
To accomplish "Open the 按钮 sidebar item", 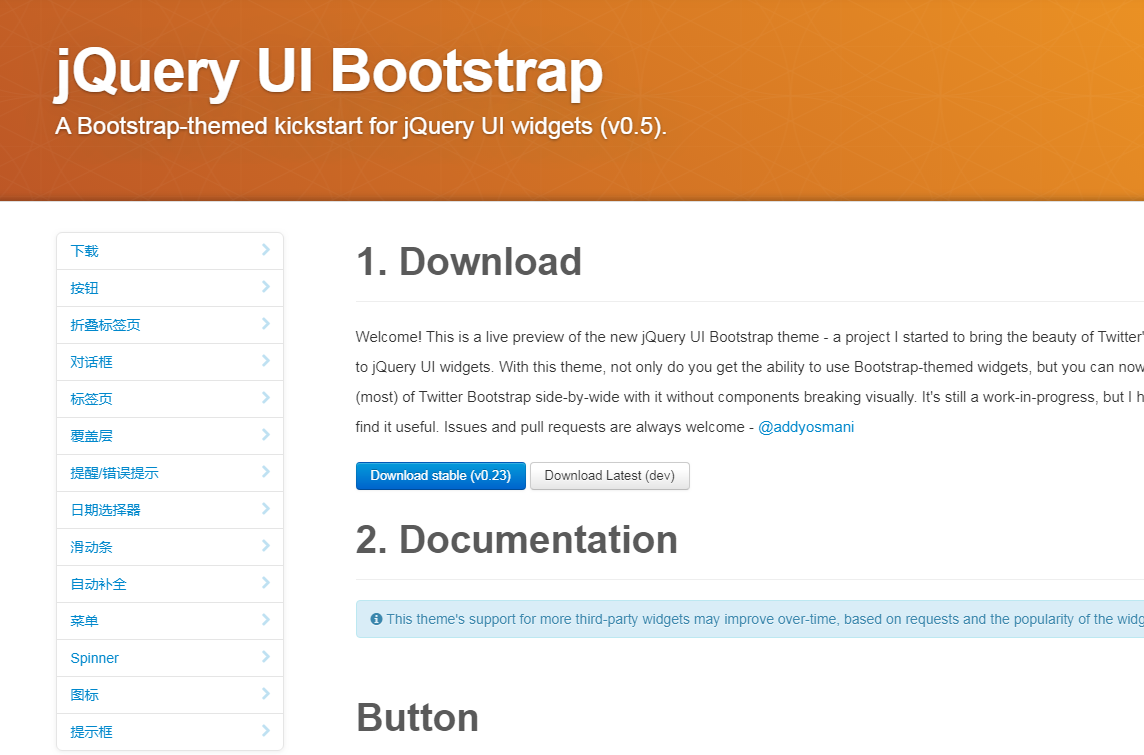I will tap(169, 288).
